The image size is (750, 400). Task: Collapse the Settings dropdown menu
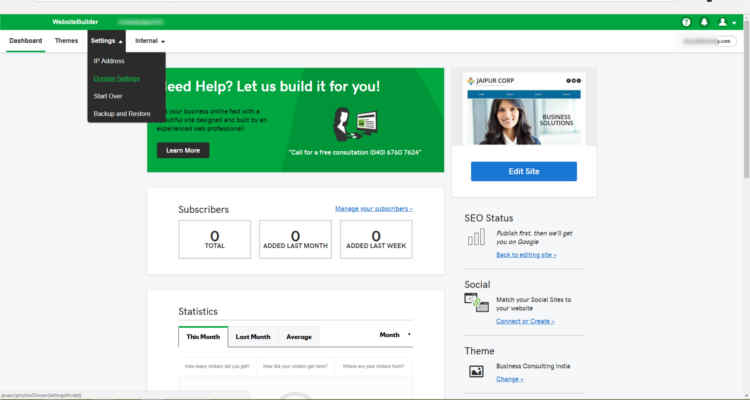(x=106, y=41)
